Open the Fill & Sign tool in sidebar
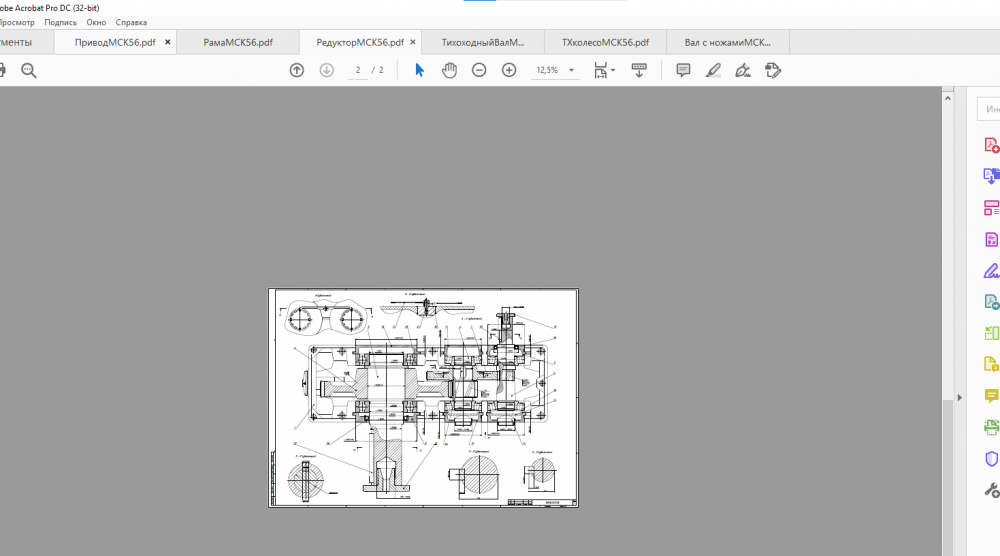This screenshot has height=556, width=1000. pos(991,270)
